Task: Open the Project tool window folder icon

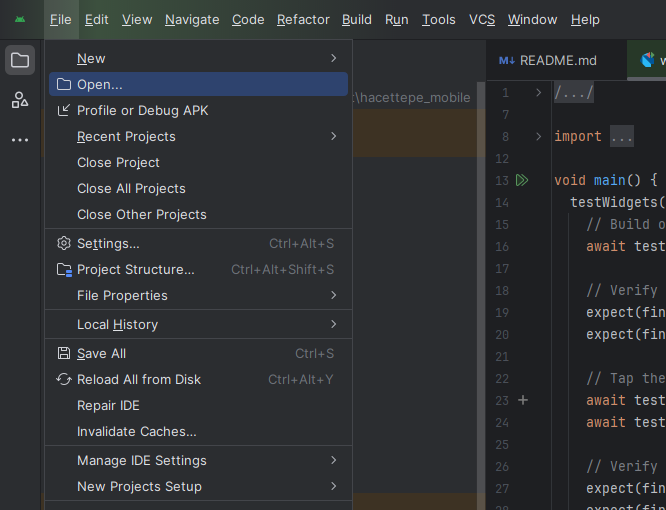Action: click(x=20, y=60)
